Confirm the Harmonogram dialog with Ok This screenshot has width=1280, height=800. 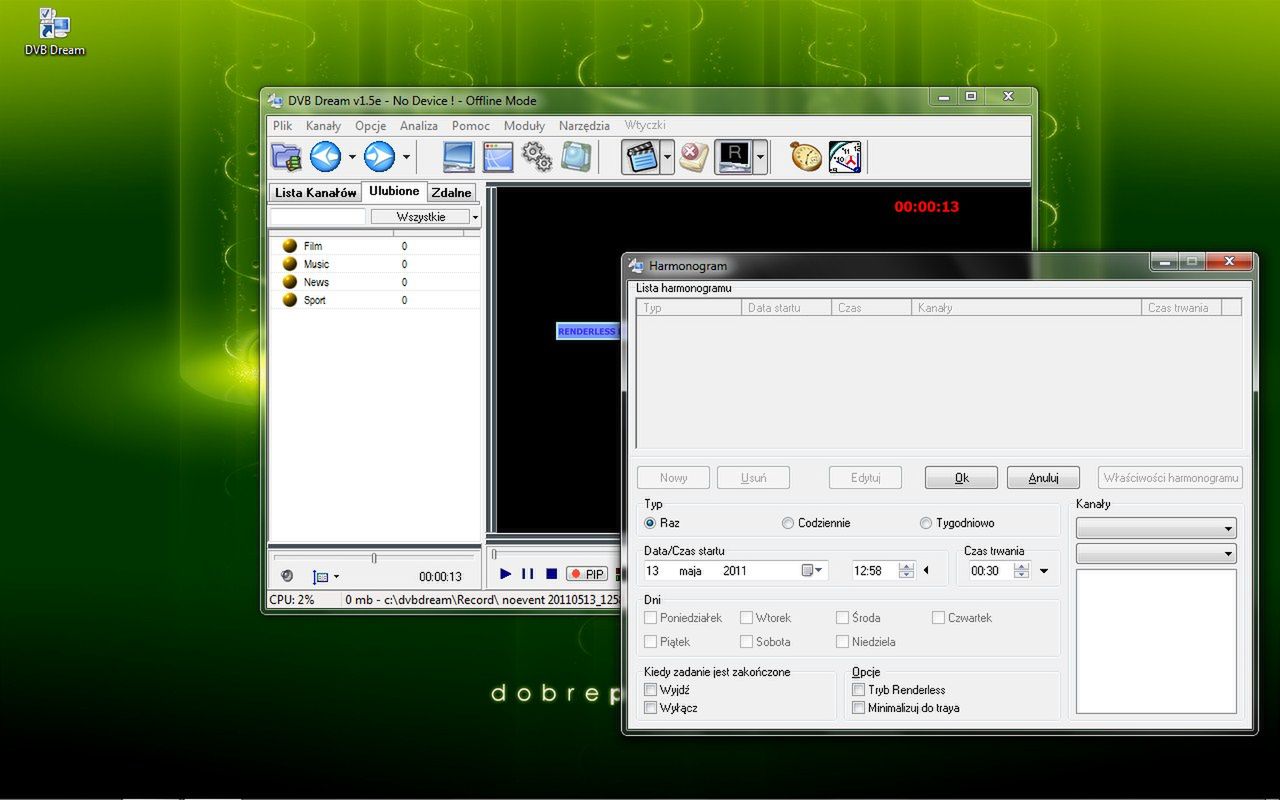[961, 478]
